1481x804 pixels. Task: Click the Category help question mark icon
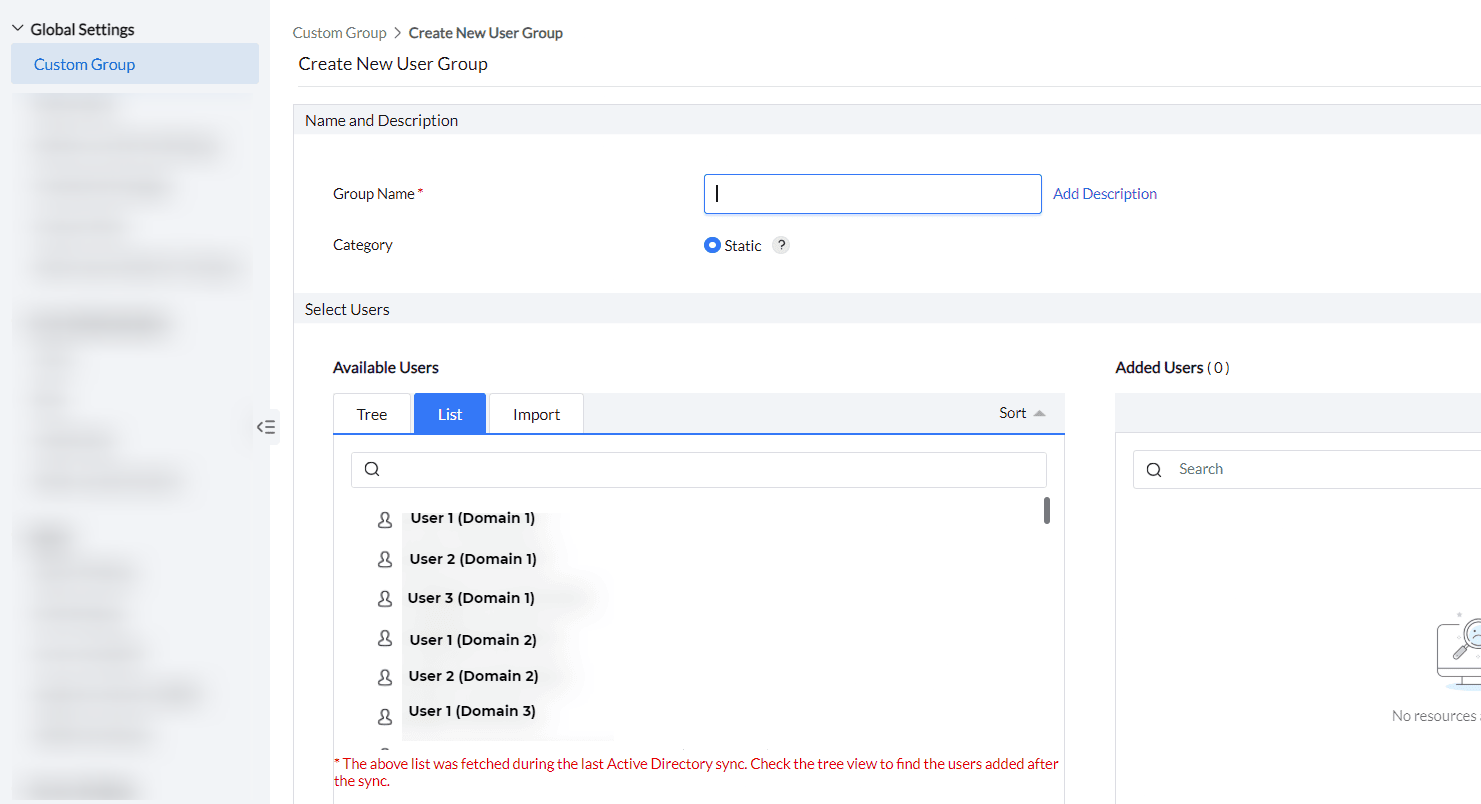point(781,245)
